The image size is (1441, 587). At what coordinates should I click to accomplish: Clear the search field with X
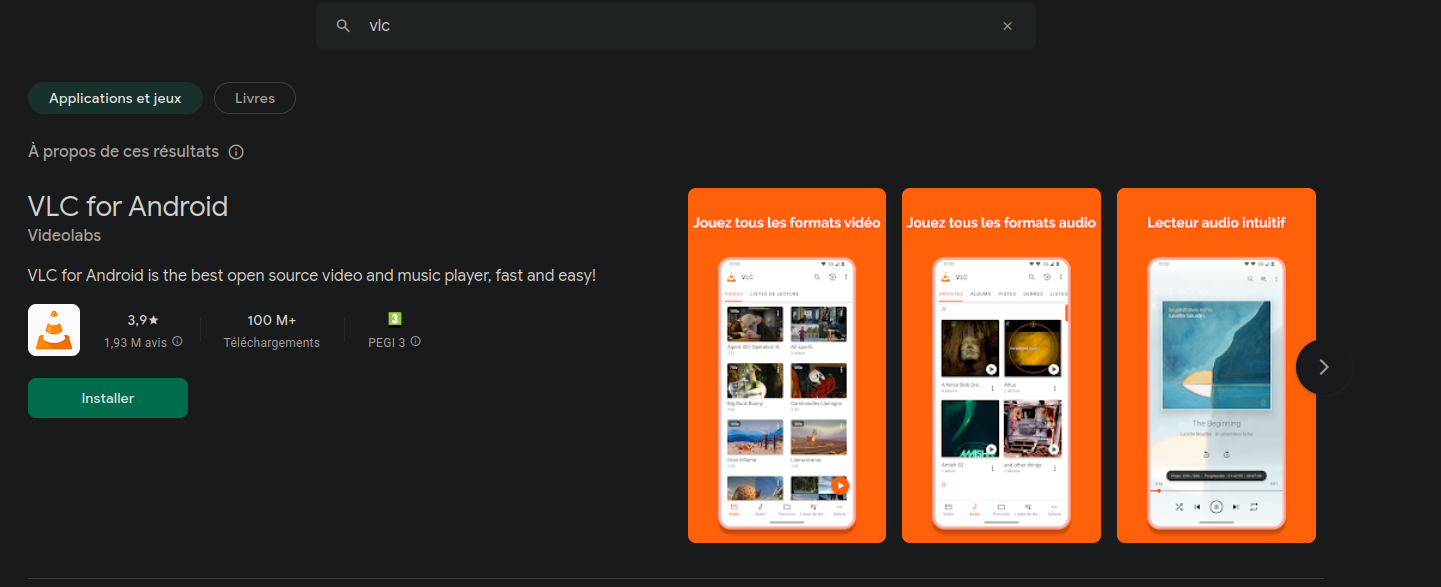[1007, 26]
